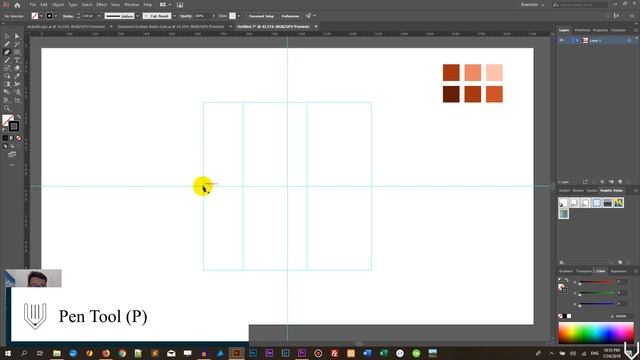Switch to the Brushes panel tab
640x360 pixels.
pos(578,191)
